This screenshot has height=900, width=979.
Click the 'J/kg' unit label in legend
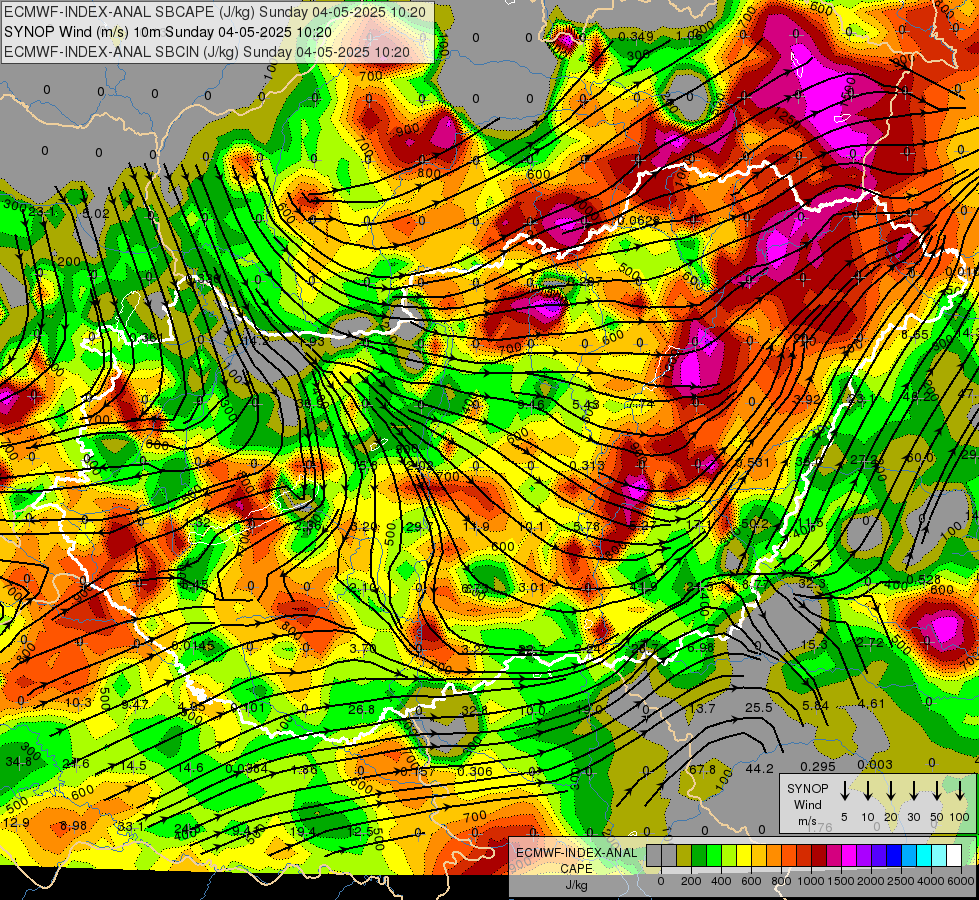(x=576, y=885)
